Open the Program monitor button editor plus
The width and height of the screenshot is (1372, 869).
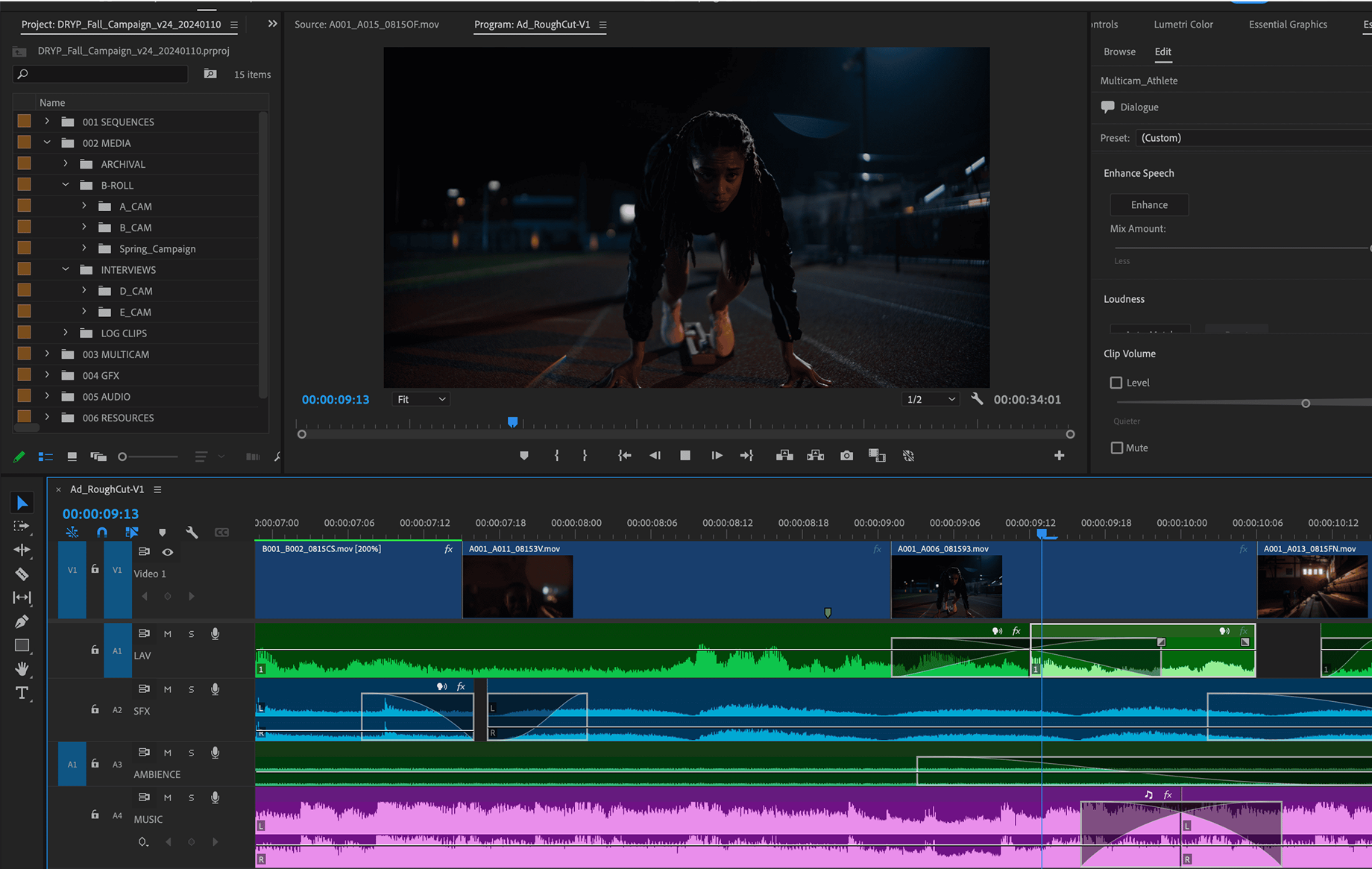coord(1059,456)
